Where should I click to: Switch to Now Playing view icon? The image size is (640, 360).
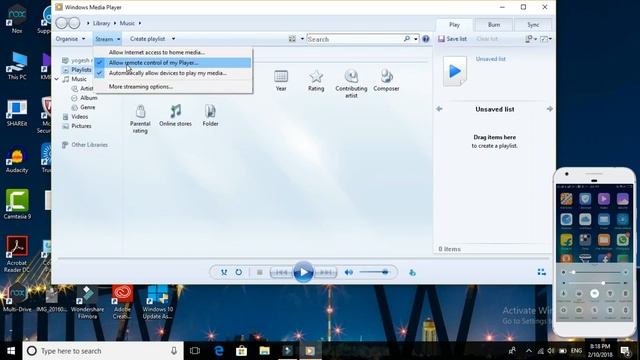click(x=542, y=272)
